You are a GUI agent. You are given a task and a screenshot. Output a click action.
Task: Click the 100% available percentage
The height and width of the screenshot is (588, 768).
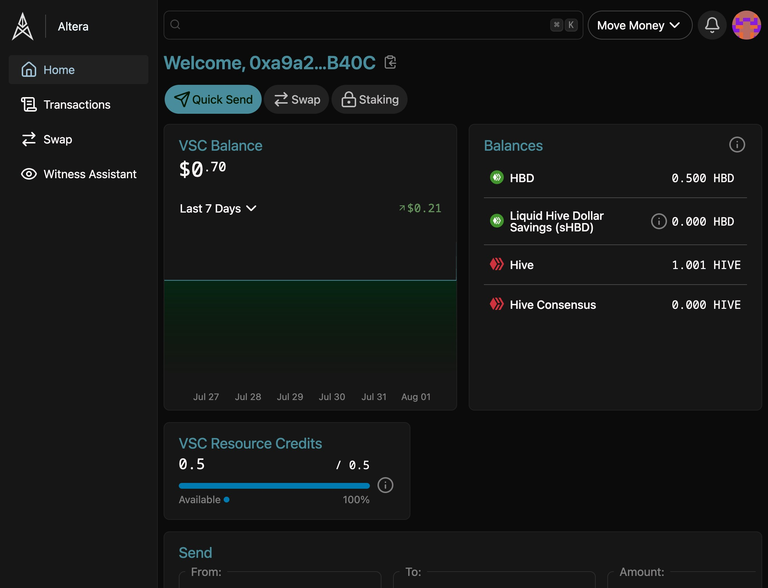coord(356,500)
